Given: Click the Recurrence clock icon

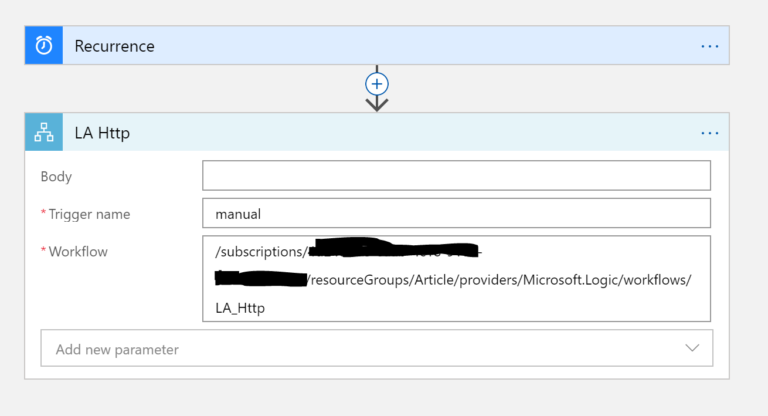Looking at the screenshot, I should (44, 46).
